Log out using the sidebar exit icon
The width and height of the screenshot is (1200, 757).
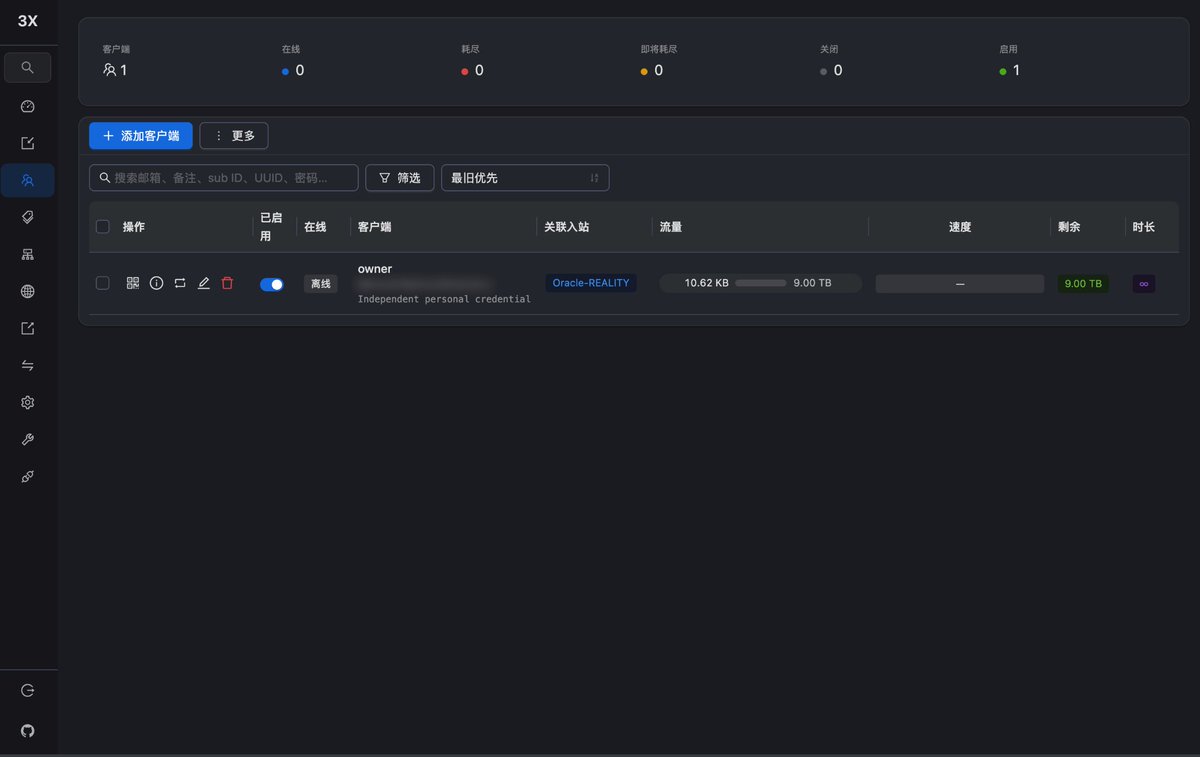coord(28,690)
